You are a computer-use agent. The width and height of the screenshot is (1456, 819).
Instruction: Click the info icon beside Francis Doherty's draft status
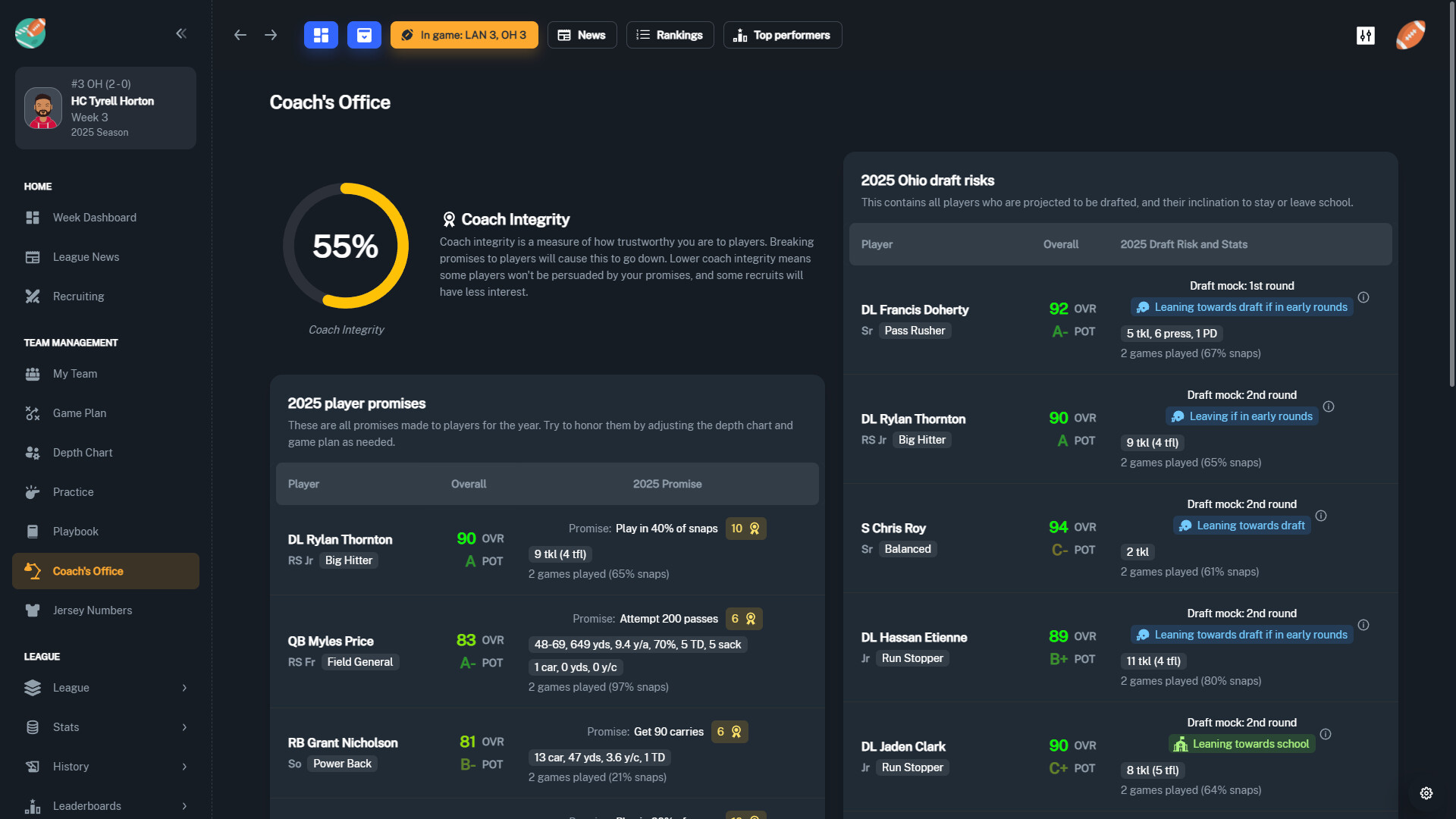1362,298
